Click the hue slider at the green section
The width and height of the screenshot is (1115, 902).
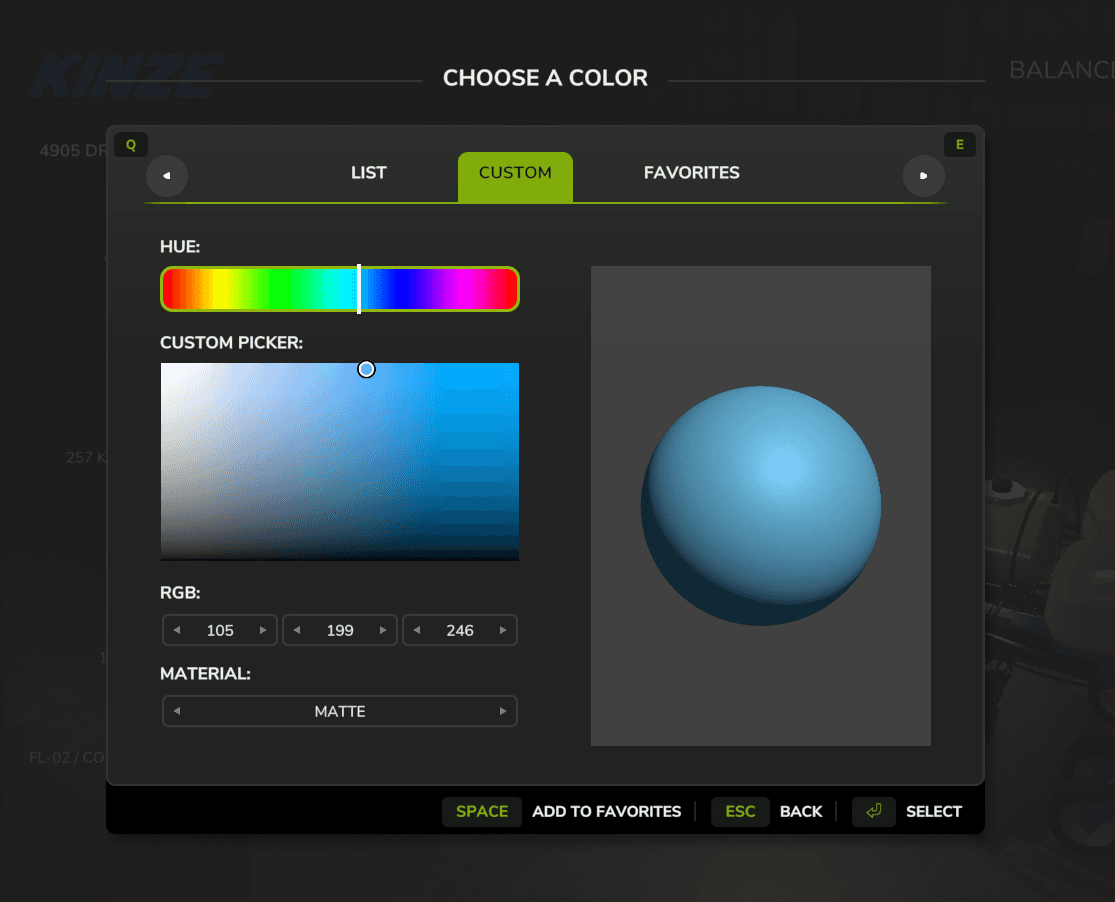[x=281, y=289]
